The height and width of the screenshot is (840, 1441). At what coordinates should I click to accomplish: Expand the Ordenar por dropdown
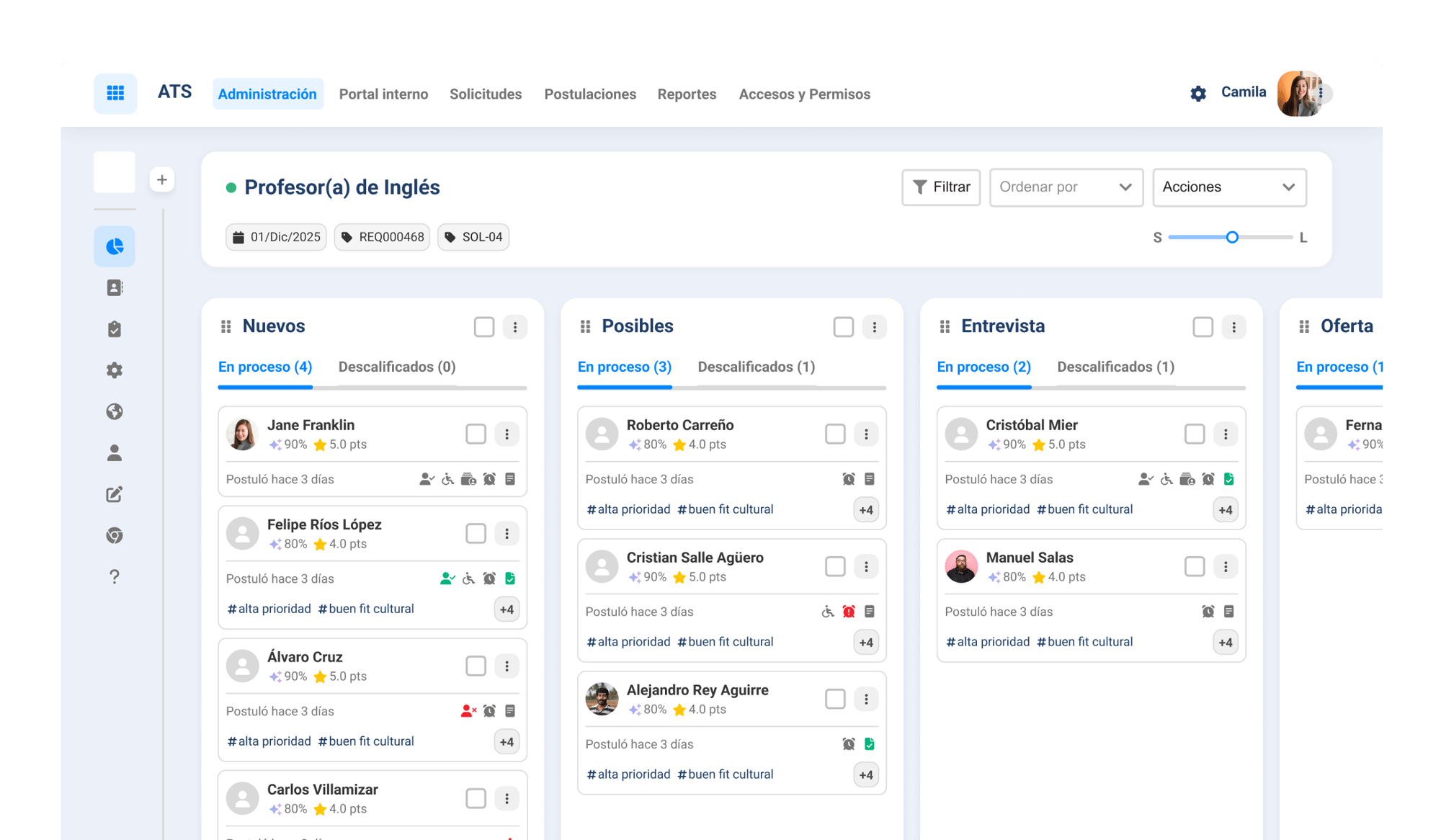coord(1066,187)
